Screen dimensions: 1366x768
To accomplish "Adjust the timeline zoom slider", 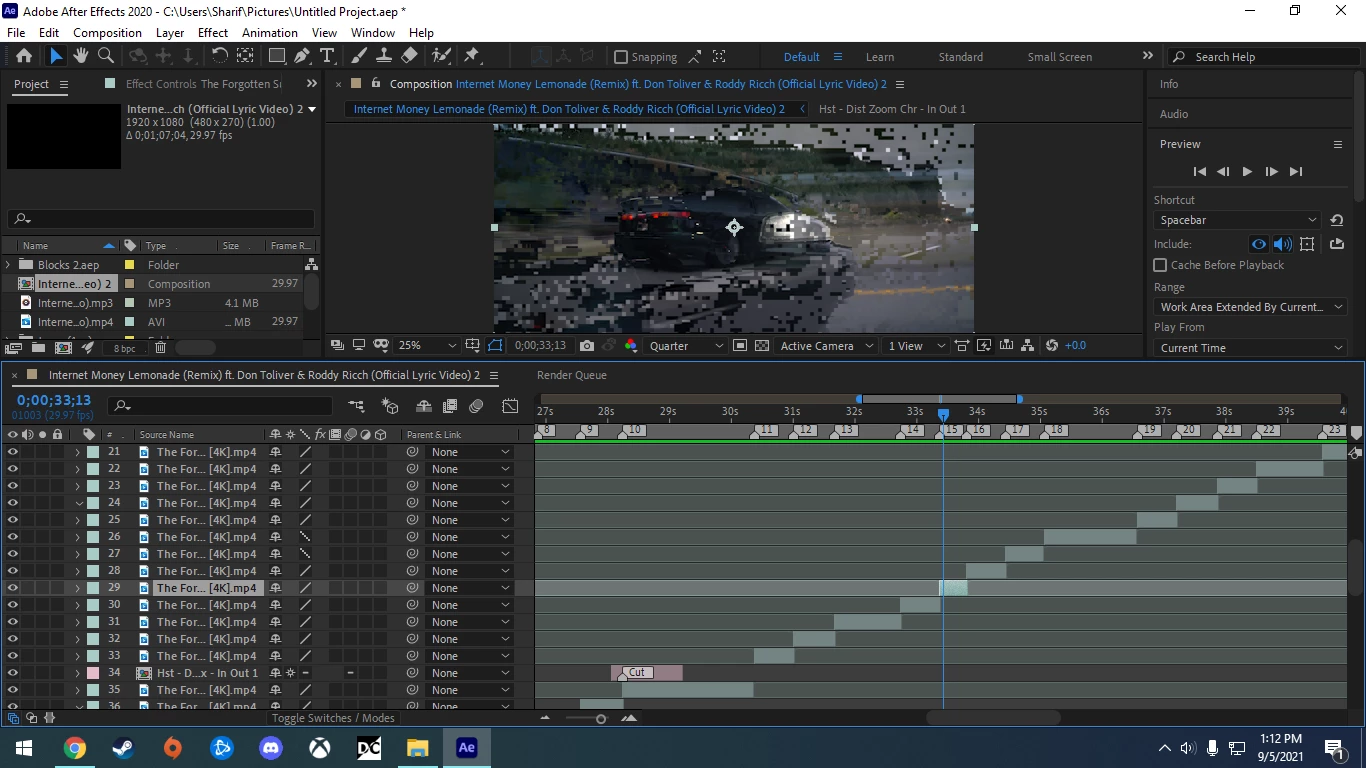I will pyautogui.click(x=601, y=718).
